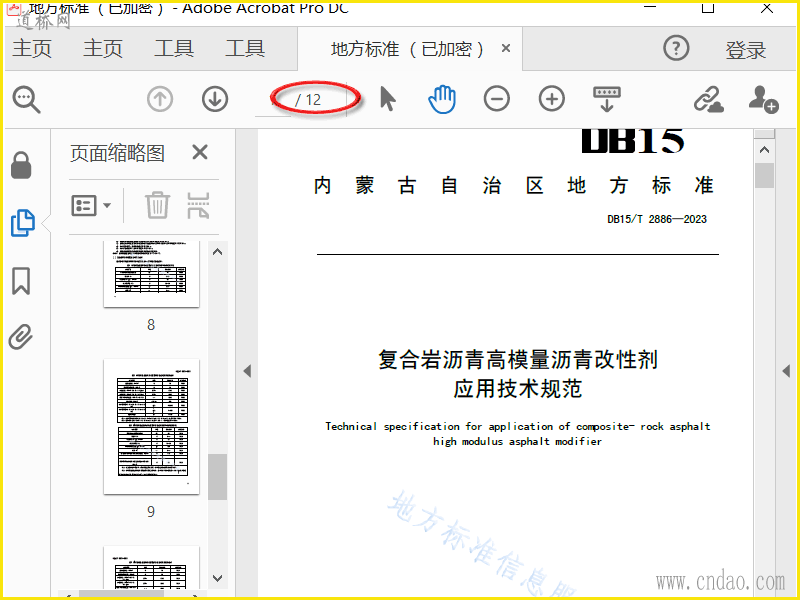Click the page number input field
Viewport: 800px width, 600px height.
(273, 99)
